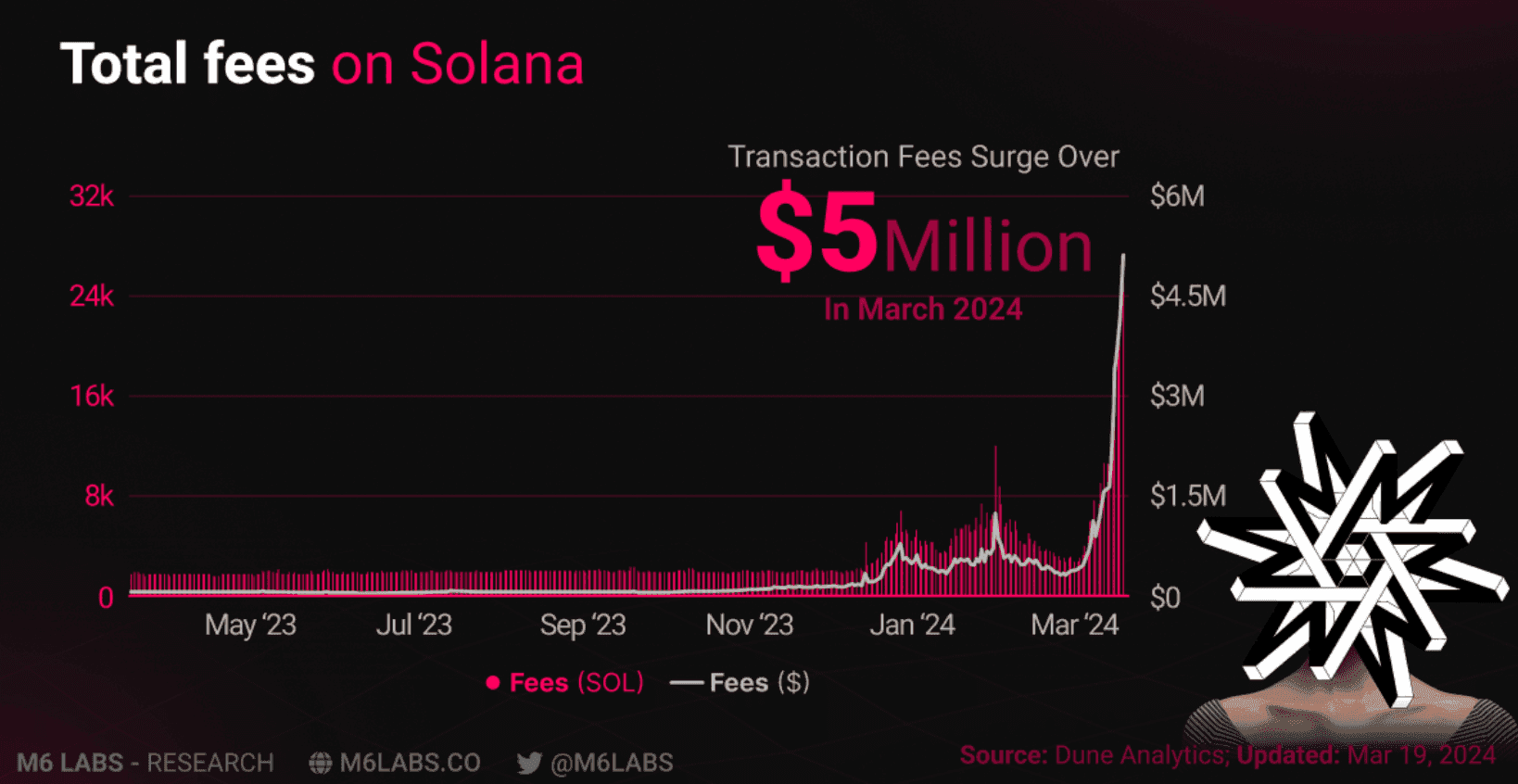1518x784 pixels.
Task: Select the Mar '24 axis label
Action: click(x=1075, y=626)
